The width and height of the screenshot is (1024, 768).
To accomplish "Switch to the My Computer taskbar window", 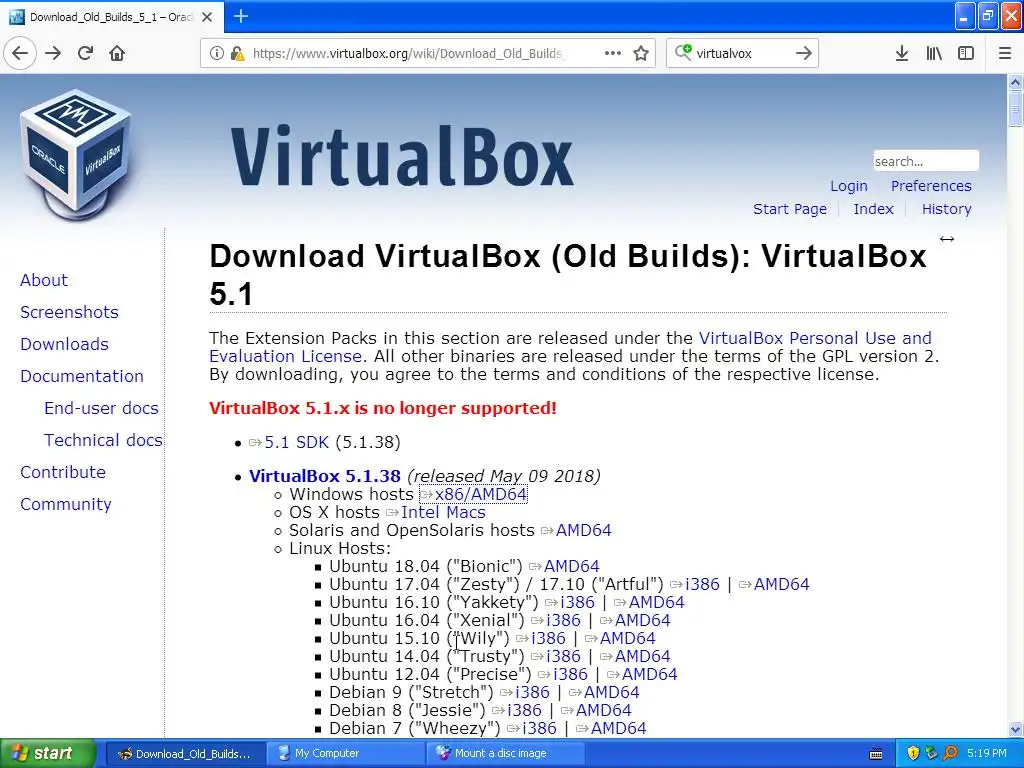I will coord(344,753).
